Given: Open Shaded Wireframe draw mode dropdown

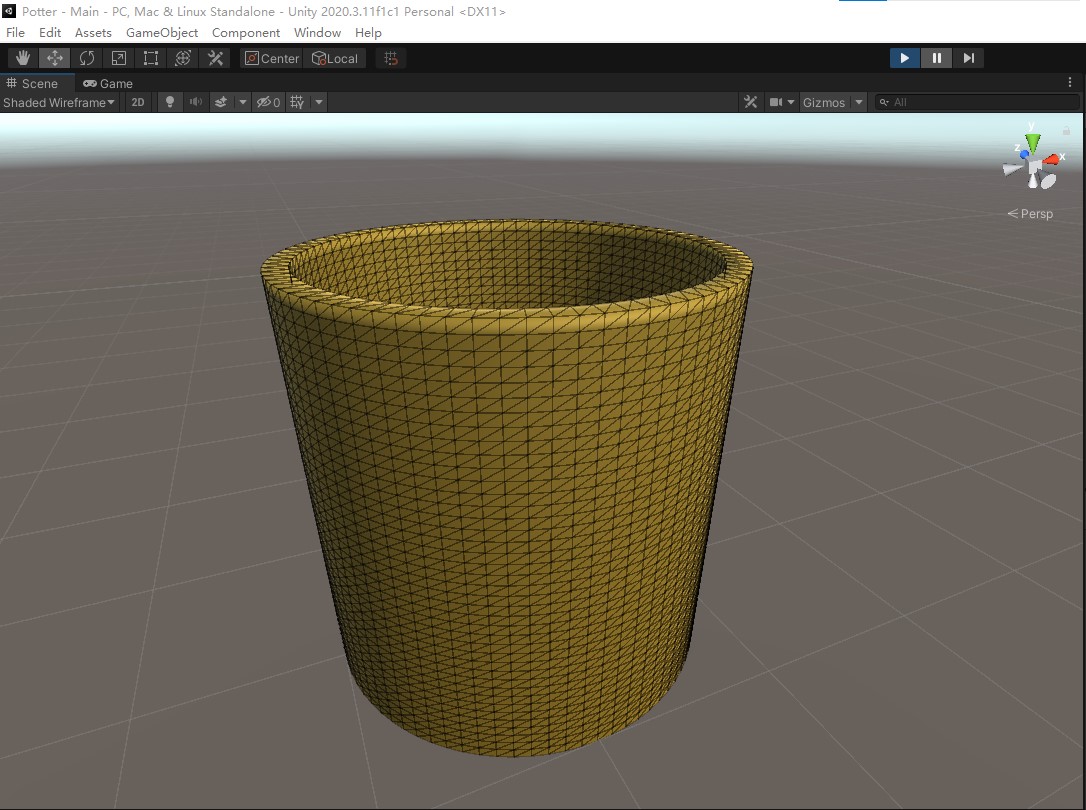Looking at the screenshot, I should (59, 102).
